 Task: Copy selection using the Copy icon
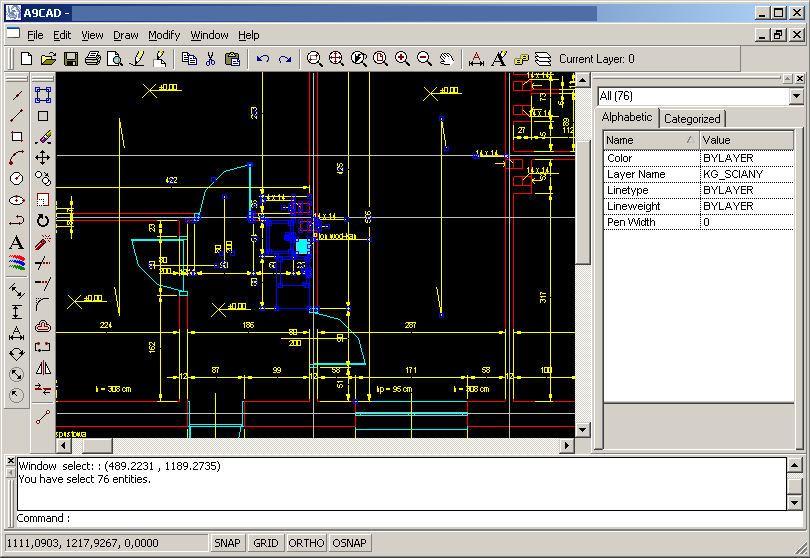tap(189, 59)
